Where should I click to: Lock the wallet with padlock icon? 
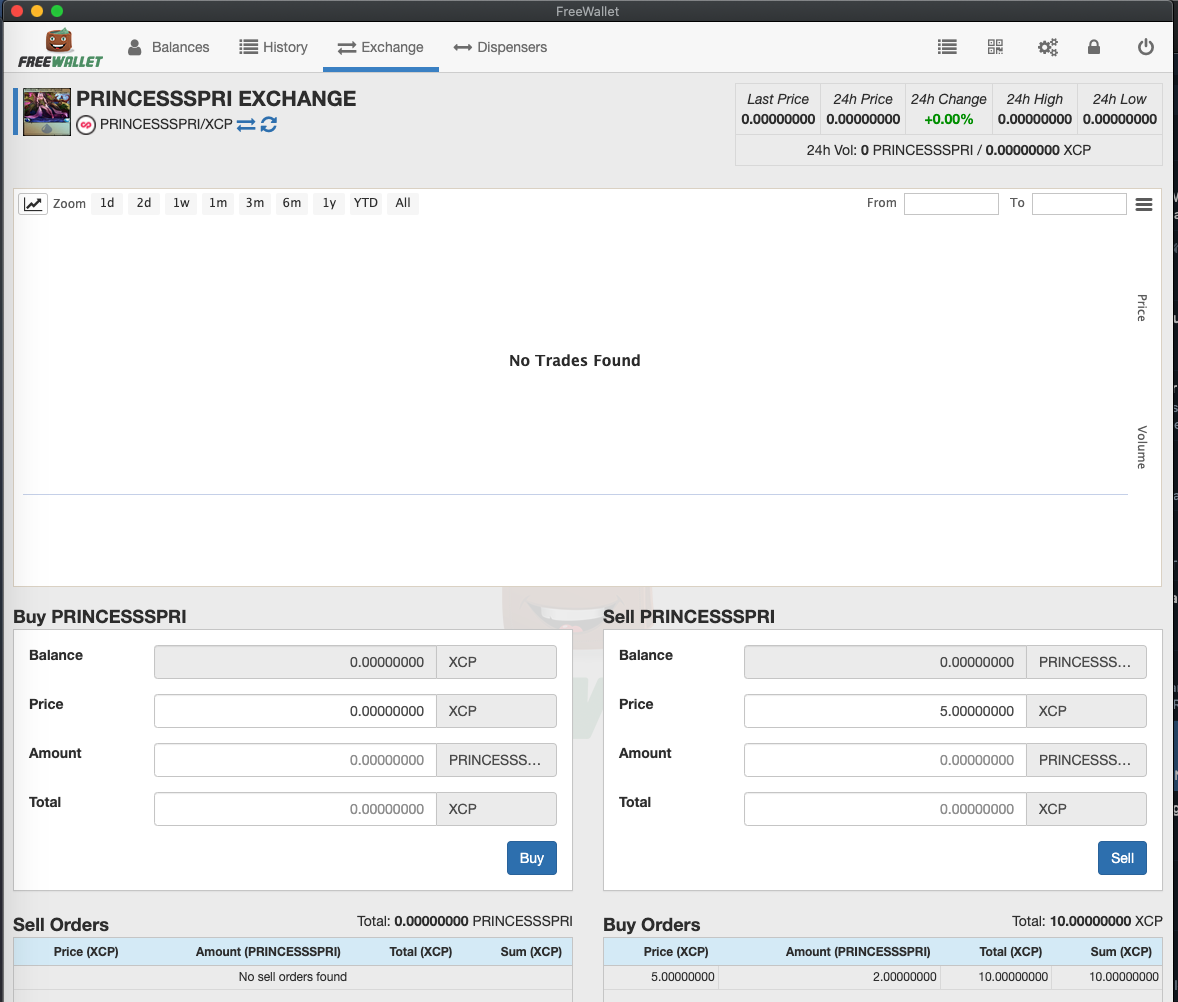[x=1094, y=47]
